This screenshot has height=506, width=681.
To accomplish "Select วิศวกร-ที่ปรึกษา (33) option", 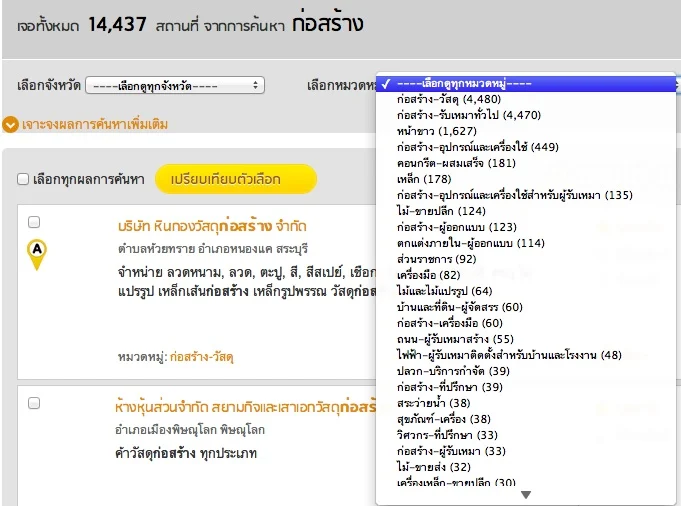I will click(526, 435).
